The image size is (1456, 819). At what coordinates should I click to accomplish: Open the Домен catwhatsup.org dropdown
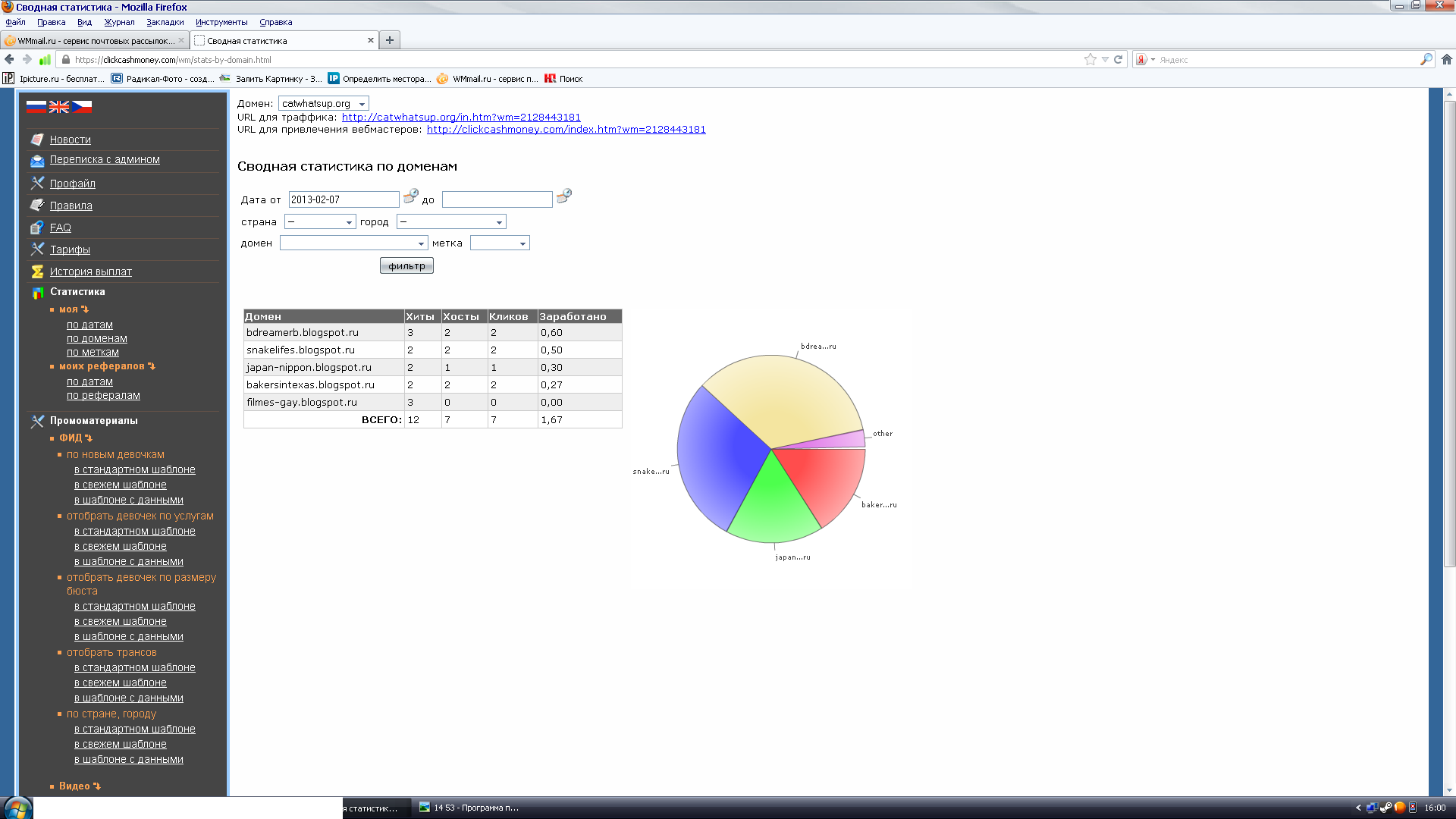(324, 103)
